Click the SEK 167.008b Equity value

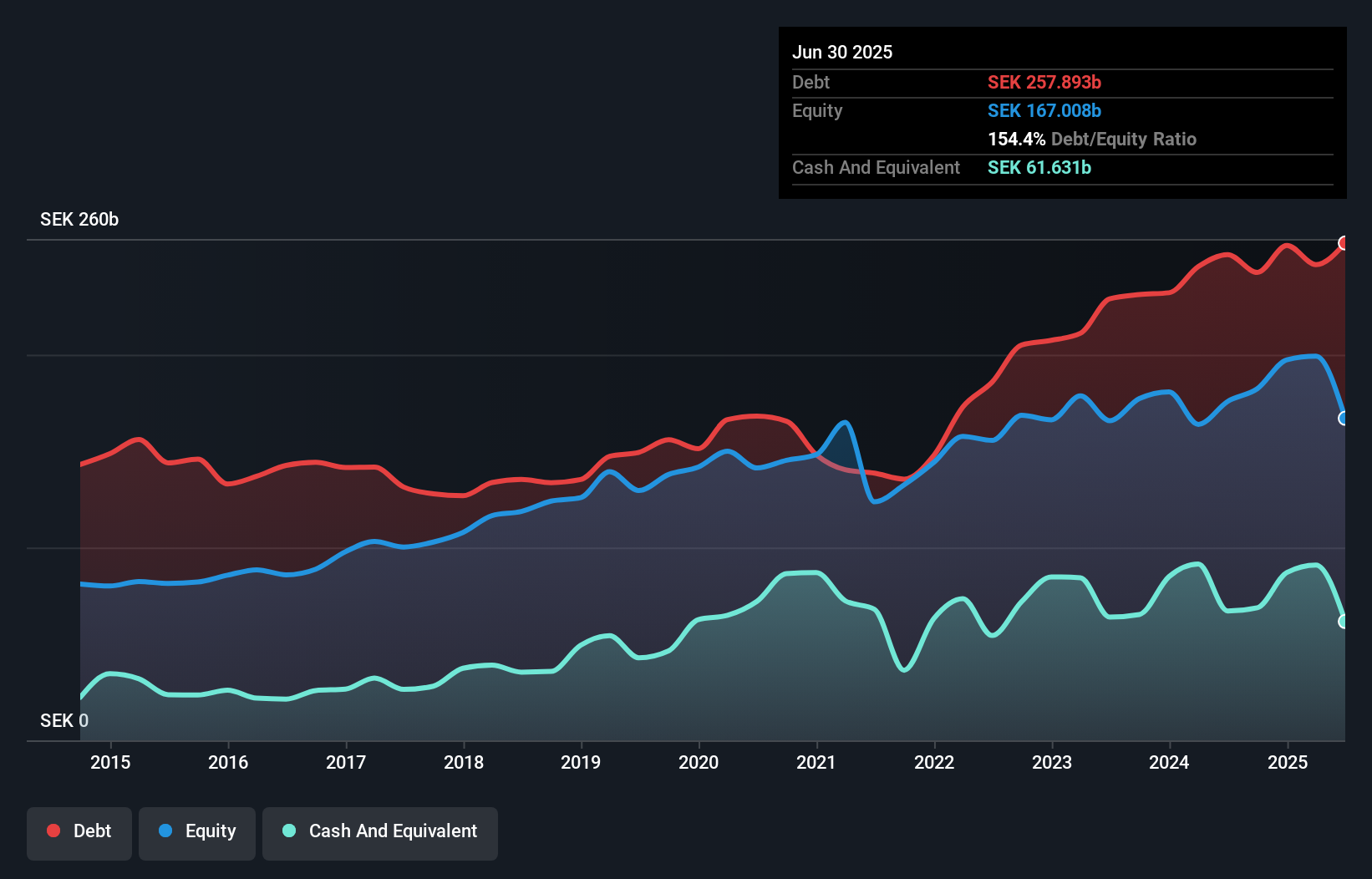click(x=1044, y=110)
